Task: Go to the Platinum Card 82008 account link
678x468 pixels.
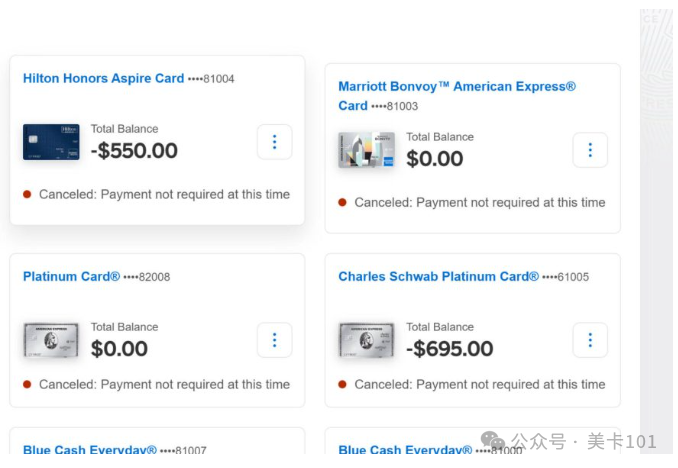Action: 71,276
